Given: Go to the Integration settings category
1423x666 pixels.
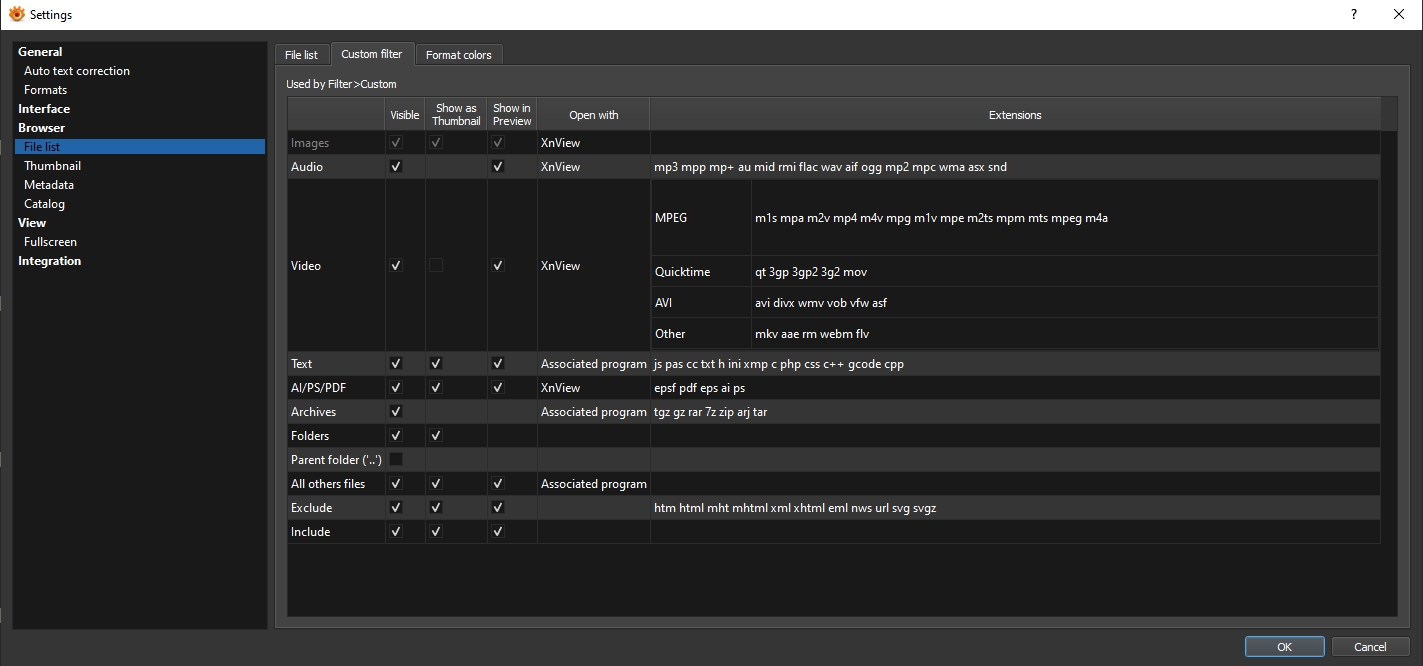Looking at the screenshot, I should [x=49, y=261].
